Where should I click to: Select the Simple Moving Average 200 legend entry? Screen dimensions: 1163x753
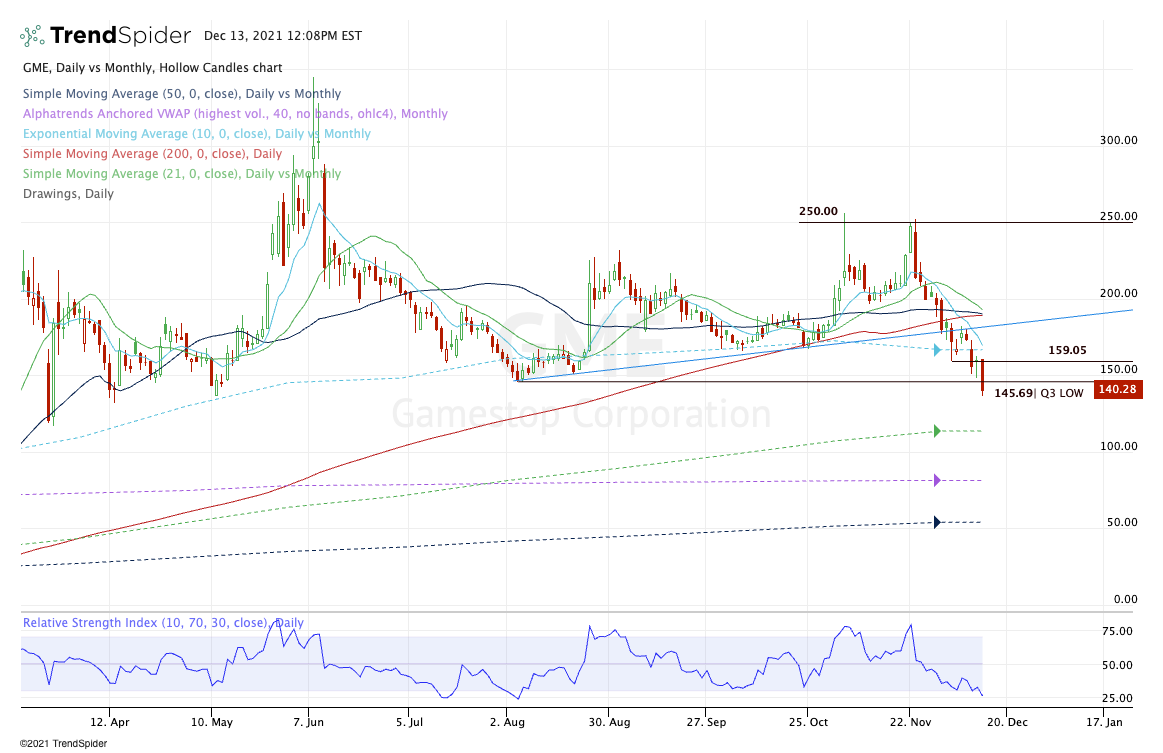tap(152, 154)
